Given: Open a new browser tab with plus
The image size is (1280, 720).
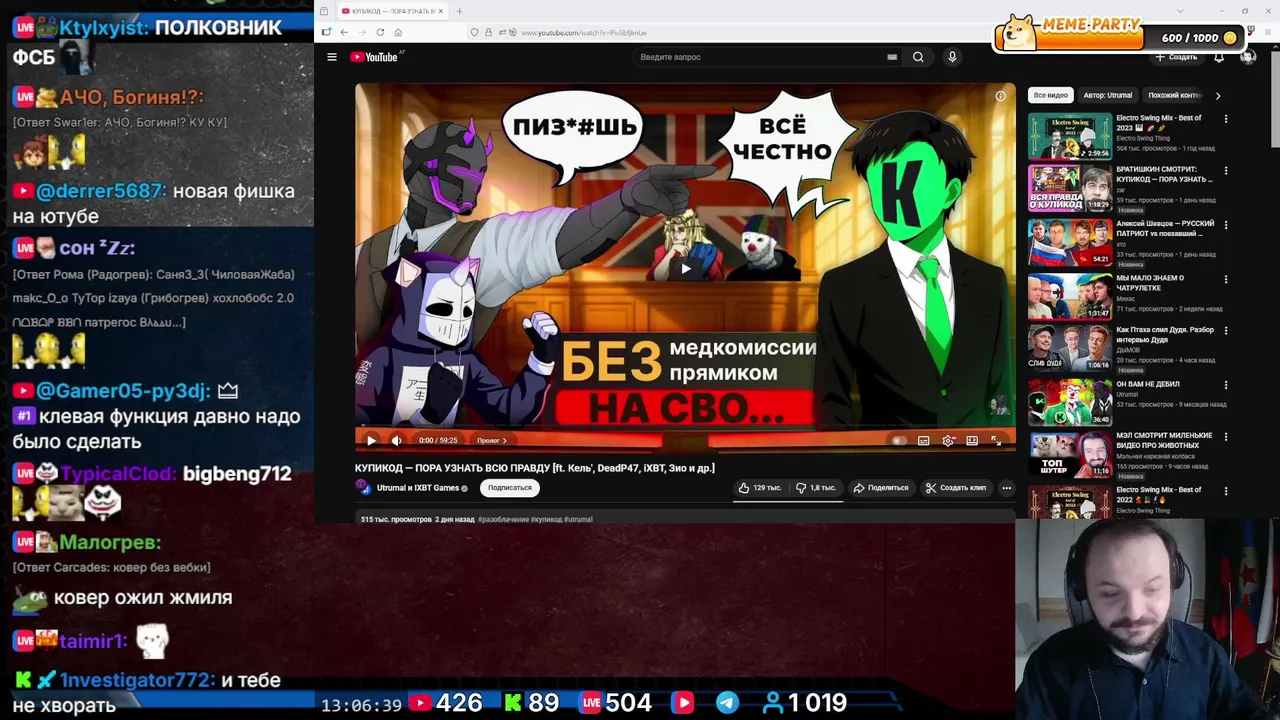Looking at the screenshot, I should 459,11.
